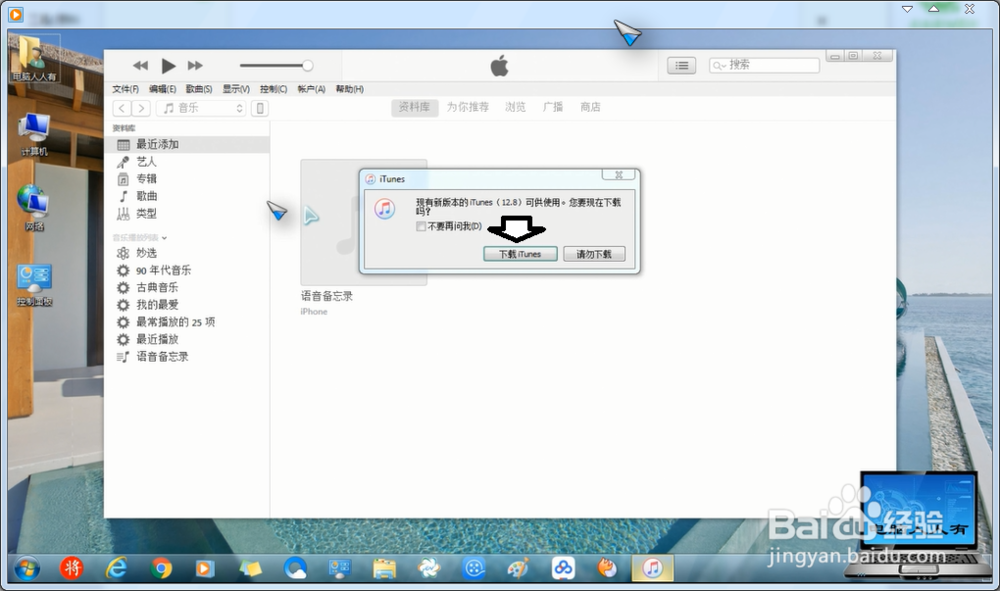Focus the search field in iTunes
Image resolution: width=1000 pixels, height=591 pixels.
764,65
